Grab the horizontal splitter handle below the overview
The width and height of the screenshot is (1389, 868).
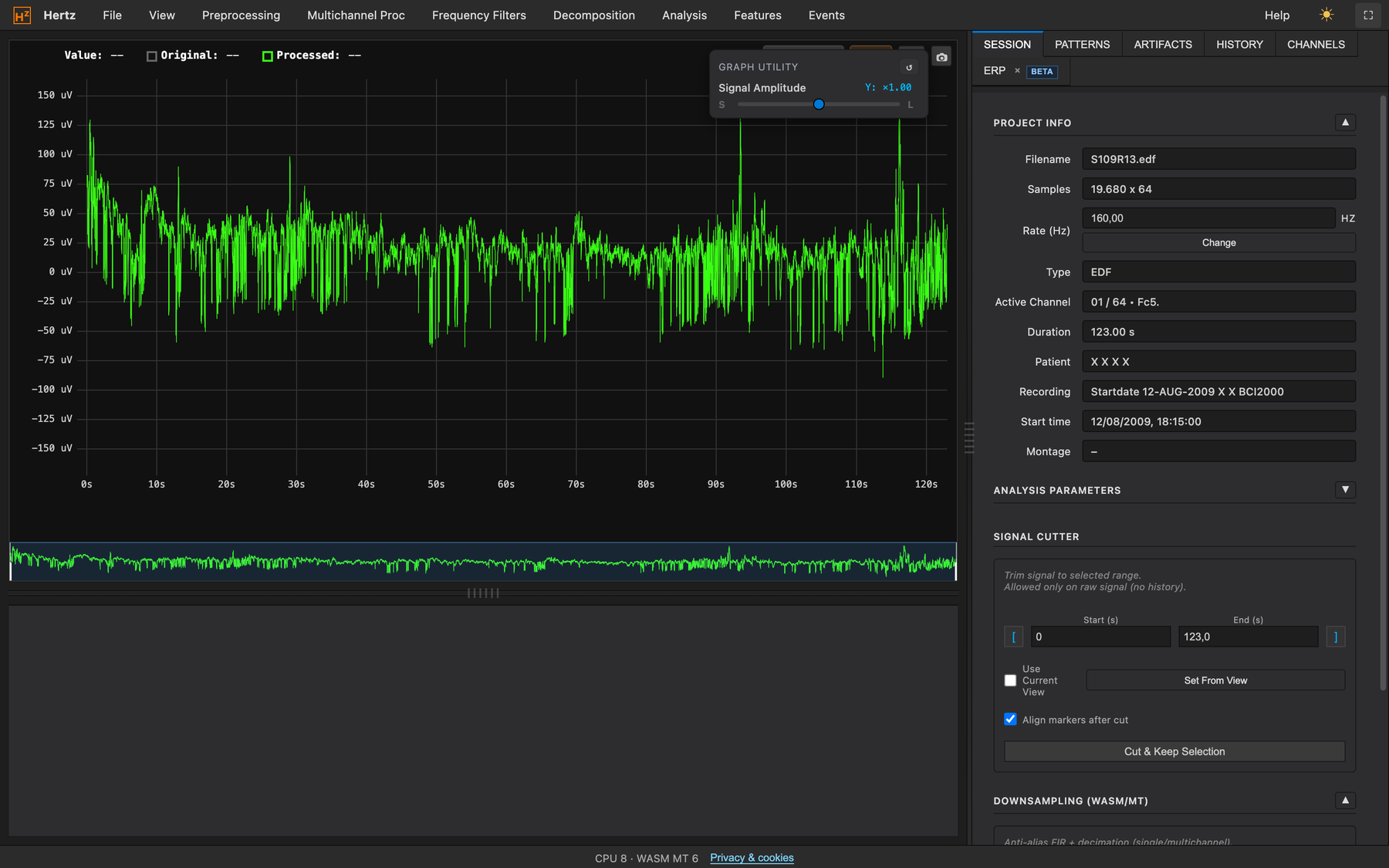click(483, 593)
